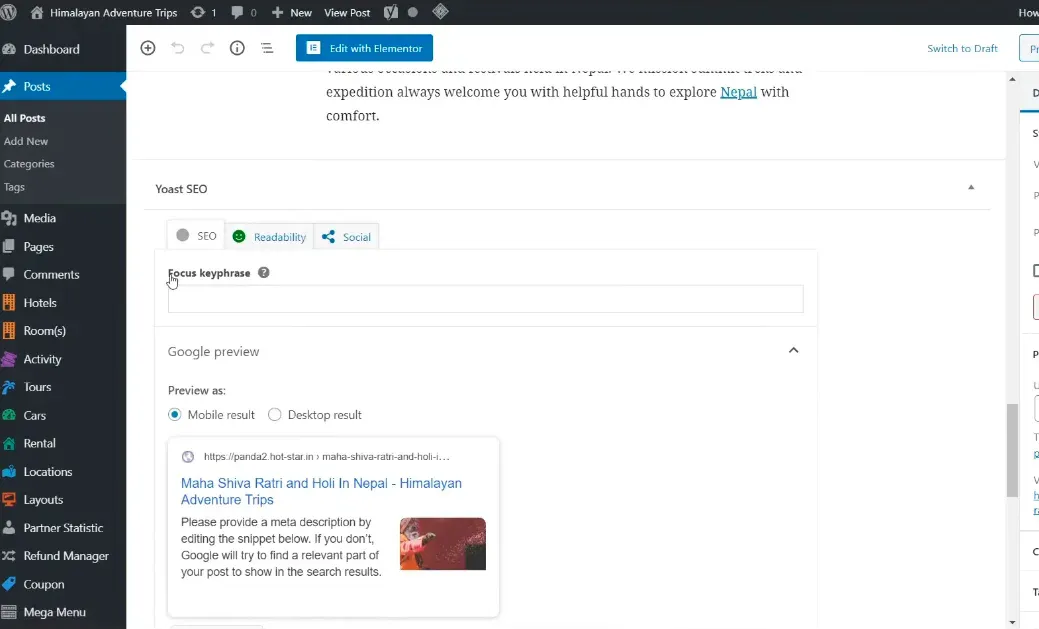
Task: Click the Edit with Elementor button
Action: point(364,48)
